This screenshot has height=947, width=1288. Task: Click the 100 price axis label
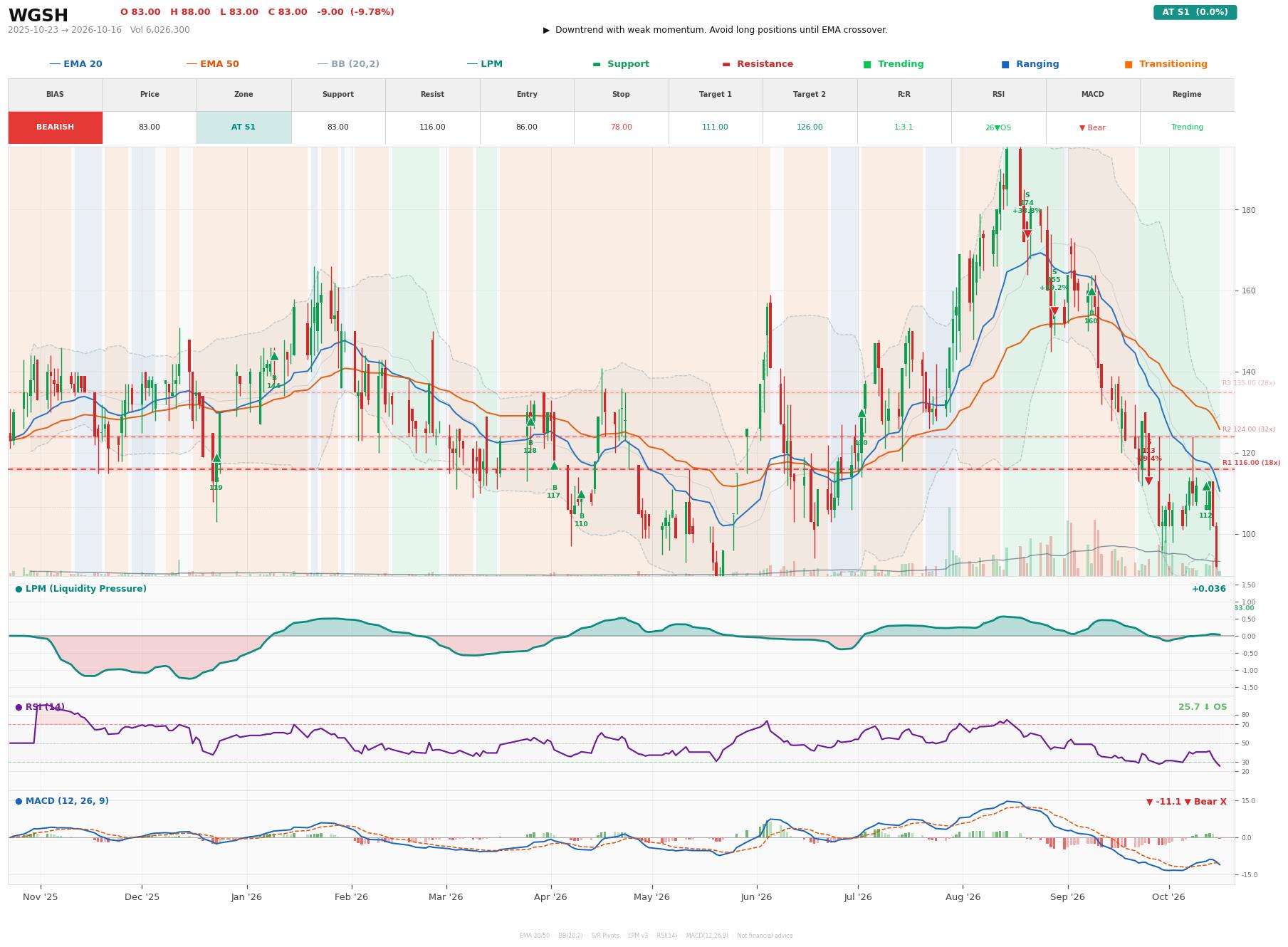tap(1249, 534)
